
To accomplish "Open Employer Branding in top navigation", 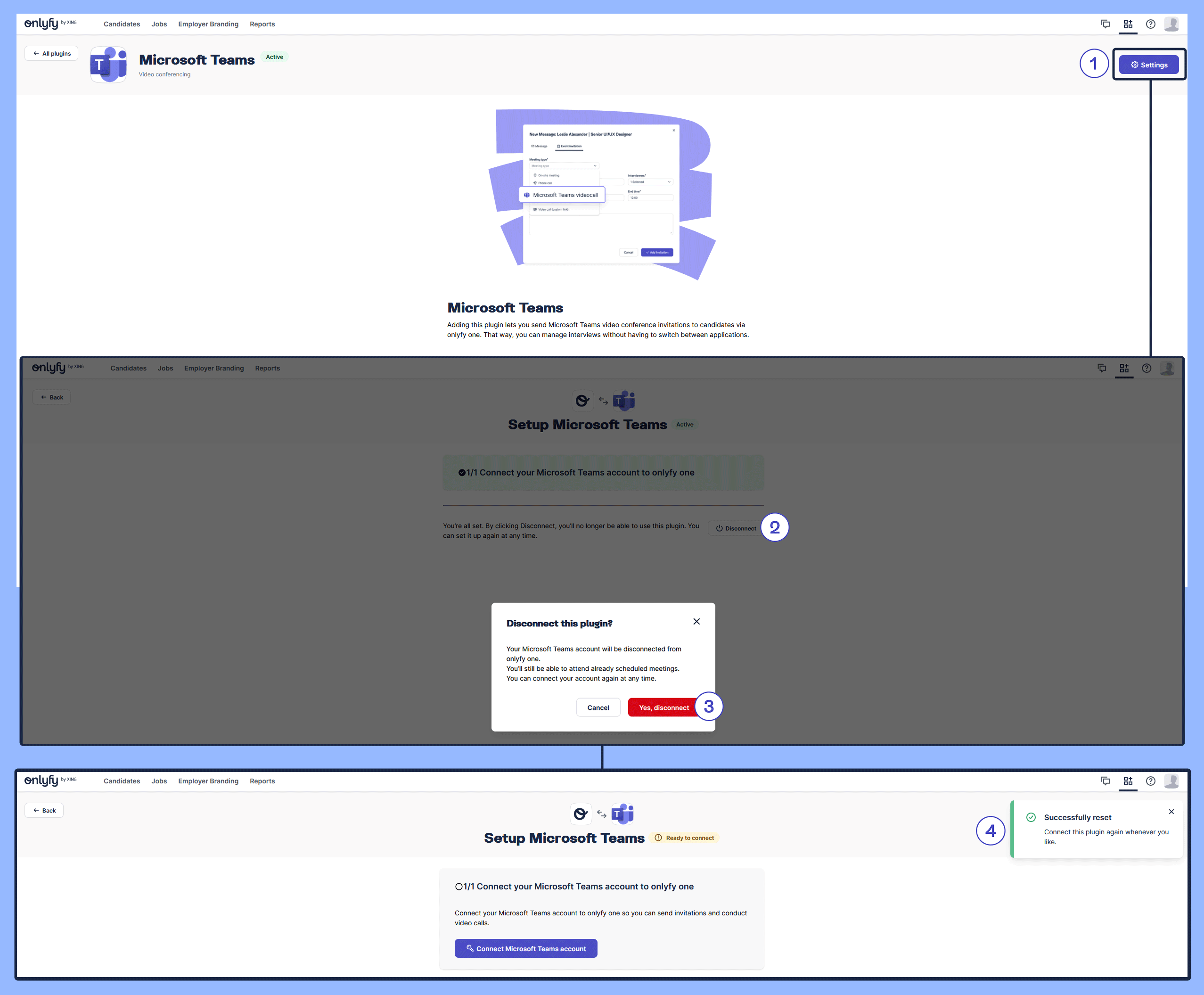I will 208,24.
